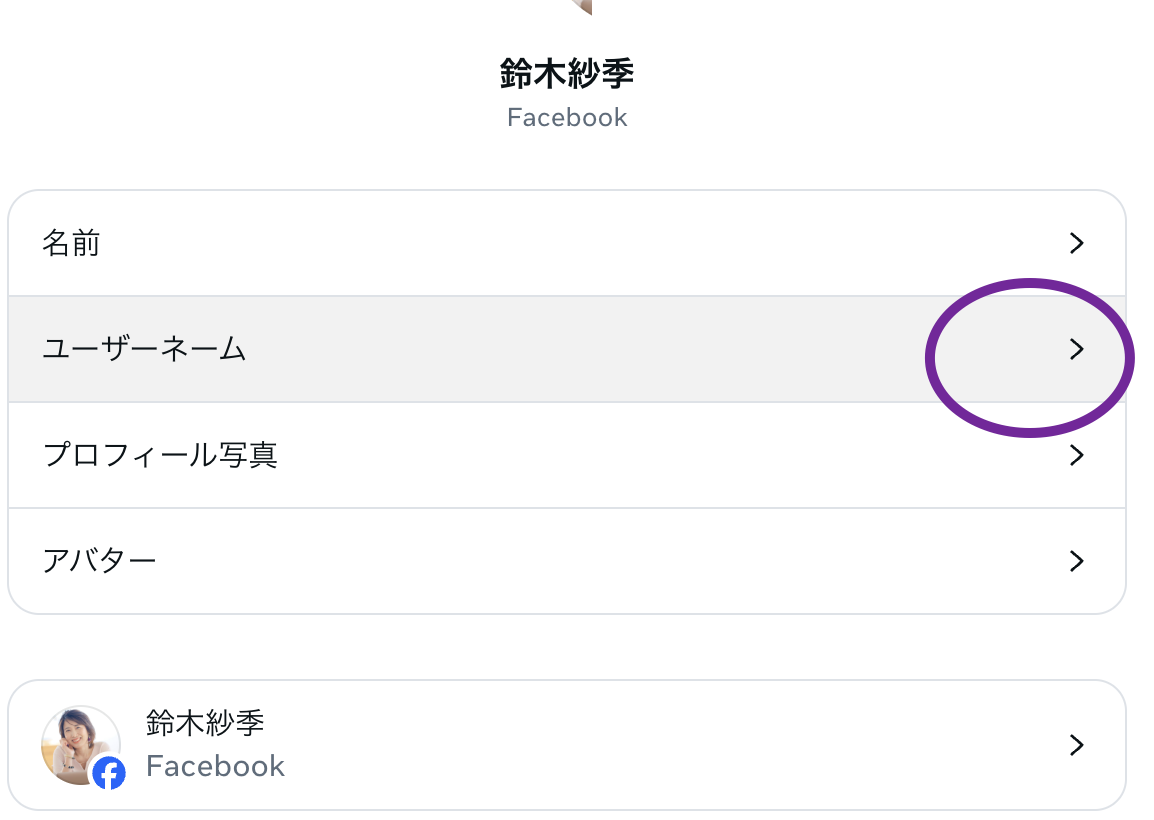The image size is (1154, 820).
Task: Expand the 鈴木紗季 Facebook account card chevron
Action: pyautogui.click(x=1076, y=745)
